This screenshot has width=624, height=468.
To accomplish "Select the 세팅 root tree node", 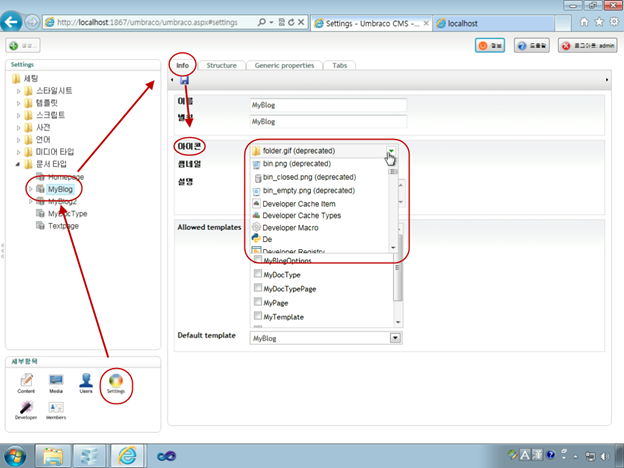I will click(31, 78).
